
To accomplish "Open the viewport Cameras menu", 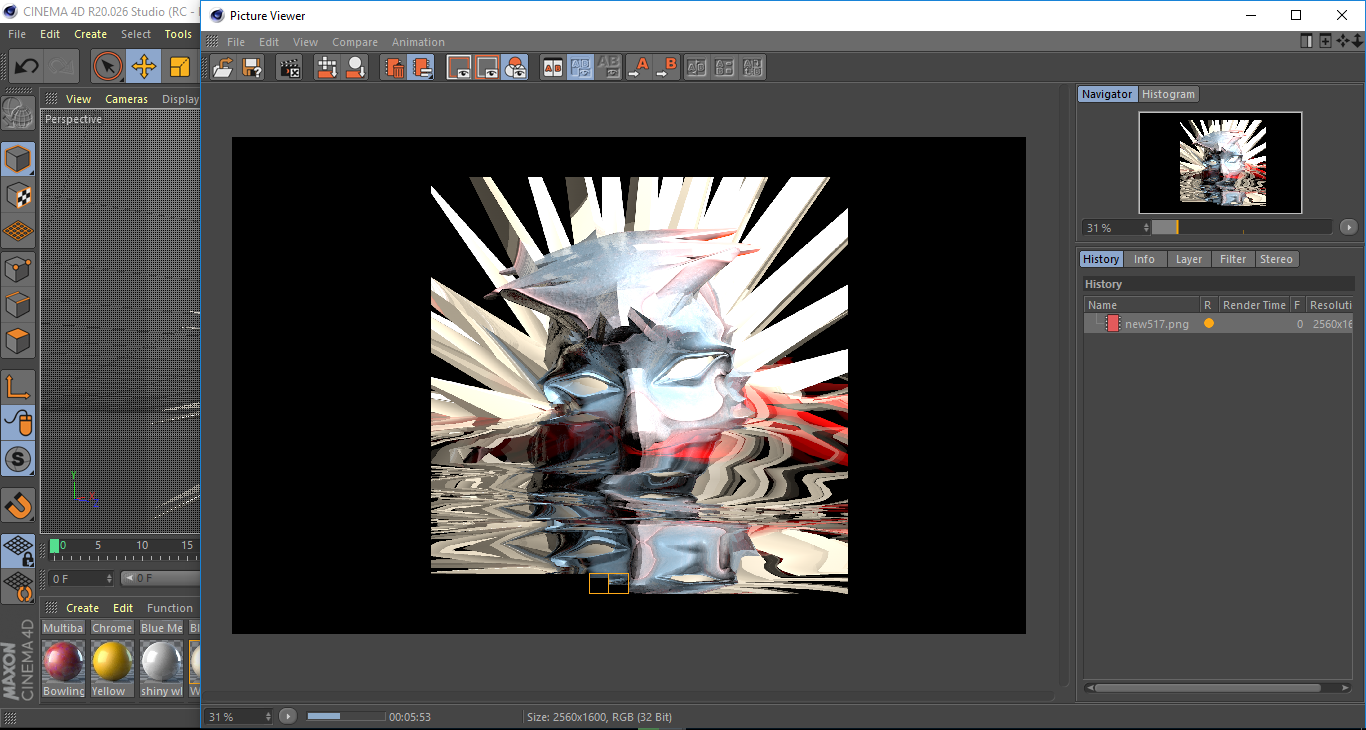I will click(x=126, y=99).
